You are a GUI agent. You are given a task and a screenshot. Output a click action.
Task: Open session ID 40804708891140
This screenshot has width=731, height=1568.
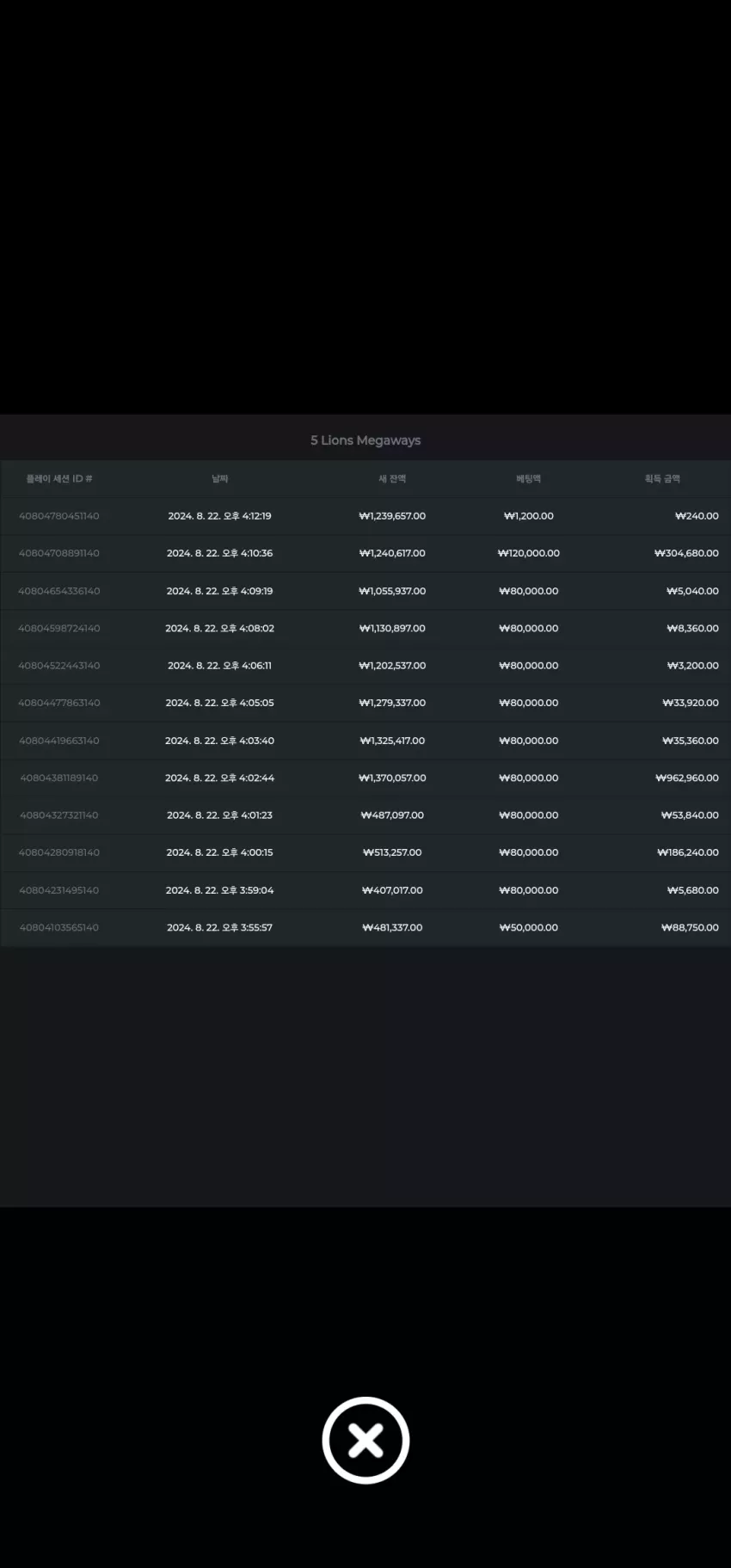(x=59, y=553)
